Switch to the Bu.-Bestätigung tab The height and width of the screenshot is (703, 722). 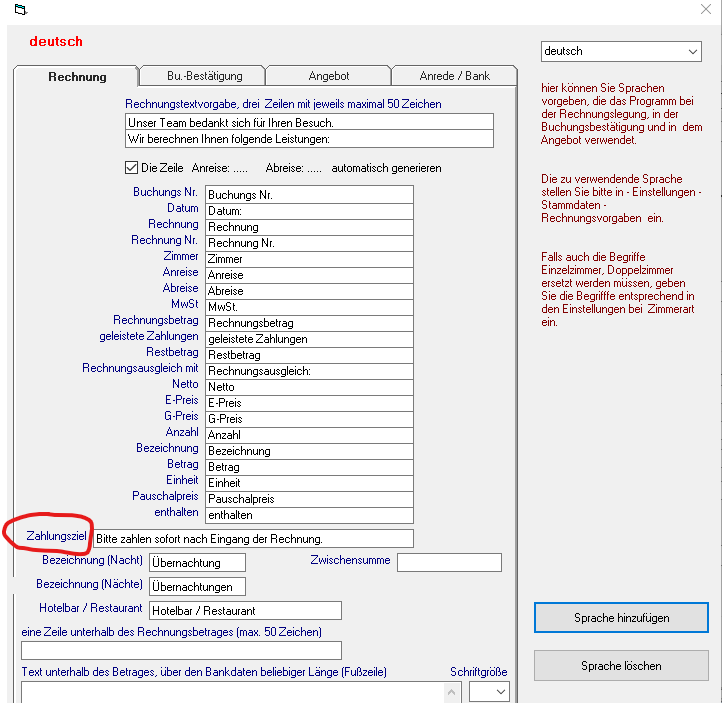point(202,76)
